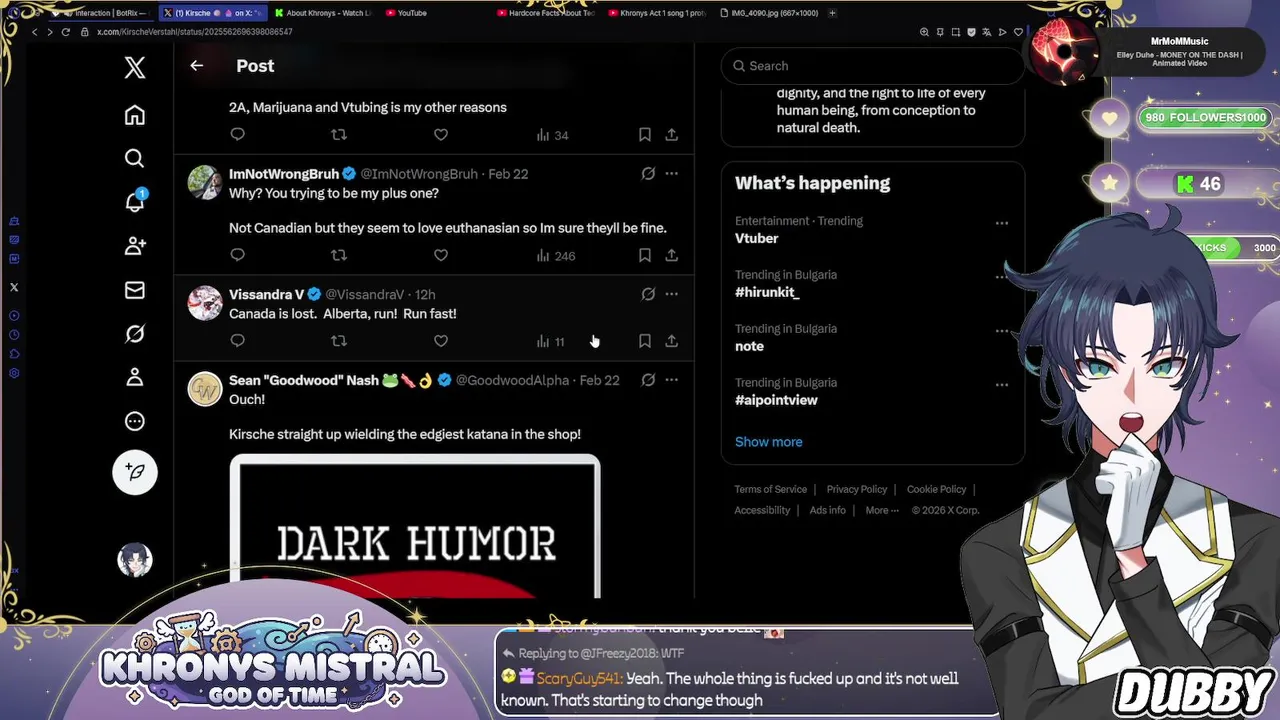Viewport: 1280px width, 720px height.
Task: Open trending hashtag #hirunkit_
Action: pos(767,292)
